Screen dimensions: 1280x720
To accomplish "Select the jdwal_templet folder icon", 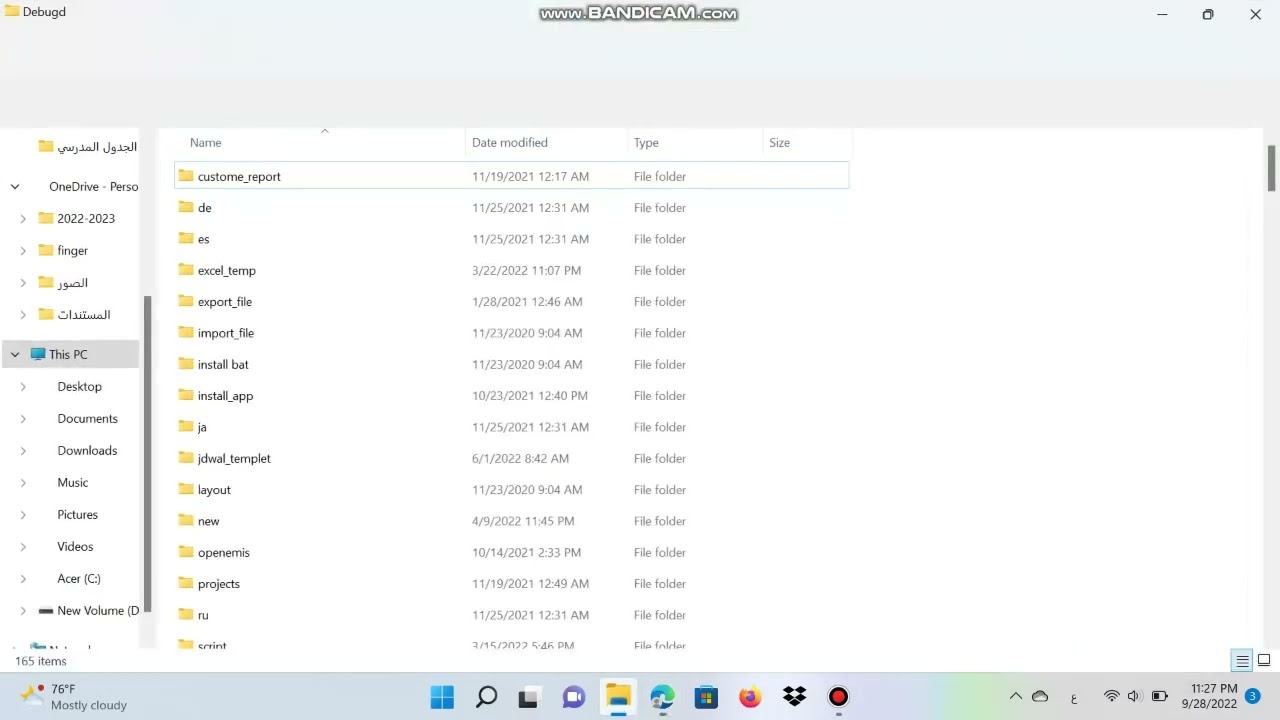I will click(185, 458).
